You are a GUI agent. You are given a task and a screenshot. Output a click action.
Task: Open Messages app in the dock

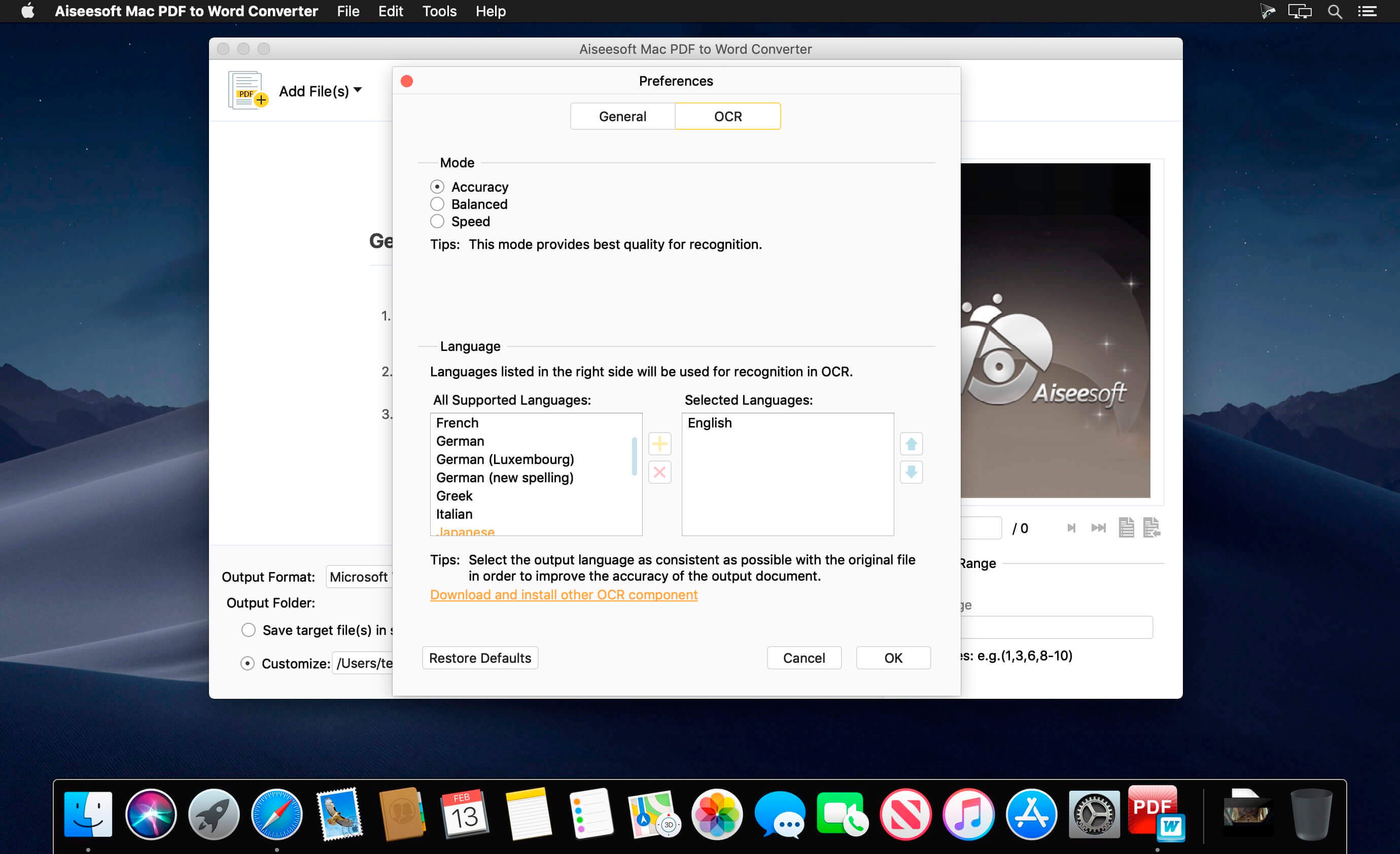point(780,814)
